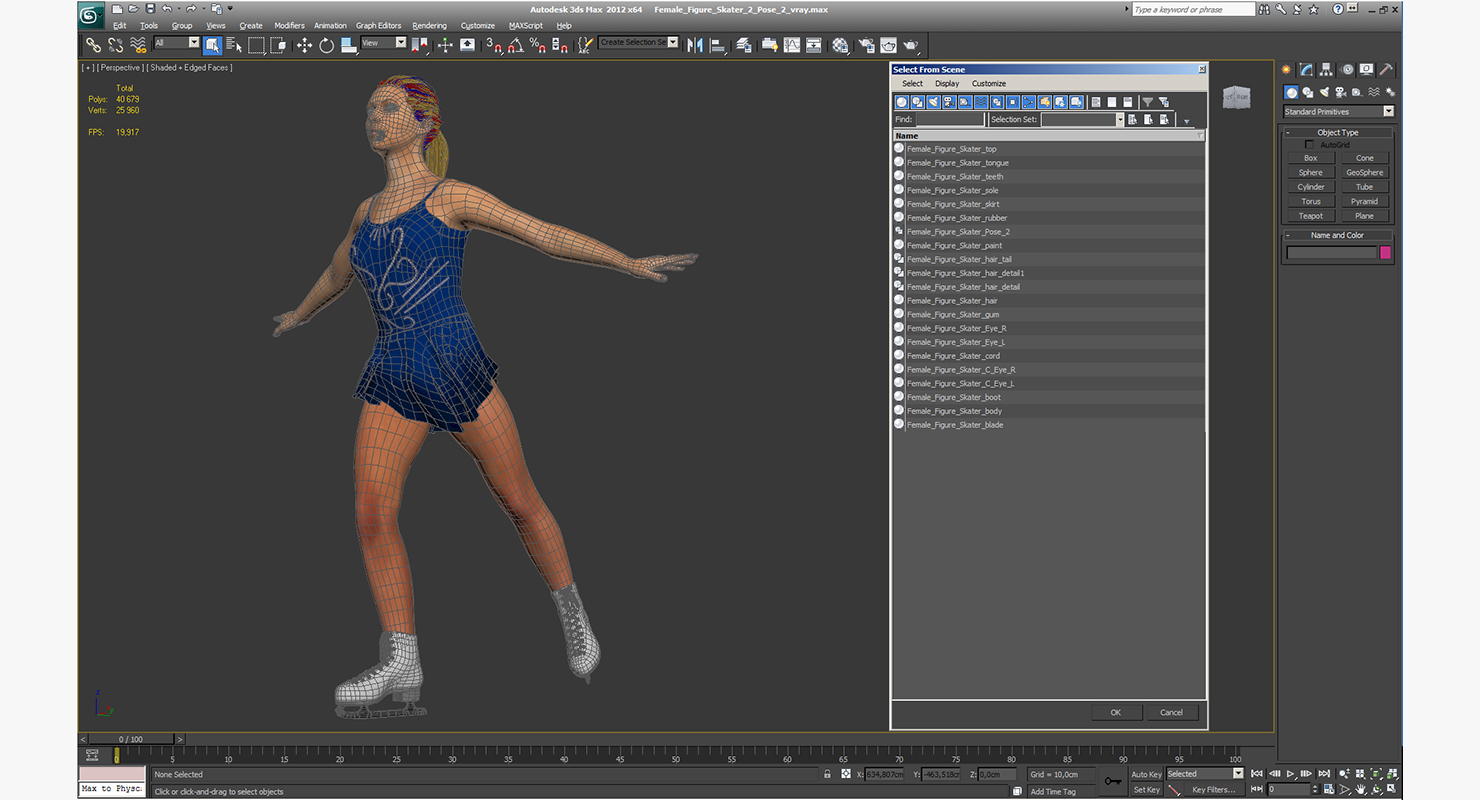Switch to the Utilities hammer panel
1480x800 pixels.
coord(1386,70)
